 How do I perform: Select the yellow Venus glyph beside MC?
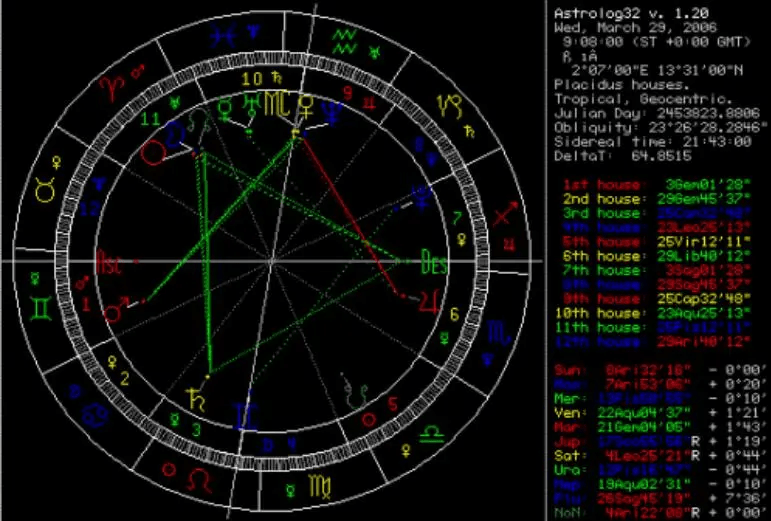click(306, 106)
